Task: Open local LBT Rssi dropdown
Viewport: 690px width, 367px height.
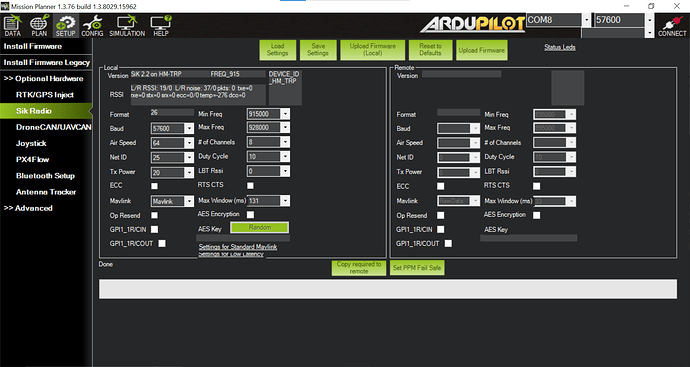Action: coord(268,171)
